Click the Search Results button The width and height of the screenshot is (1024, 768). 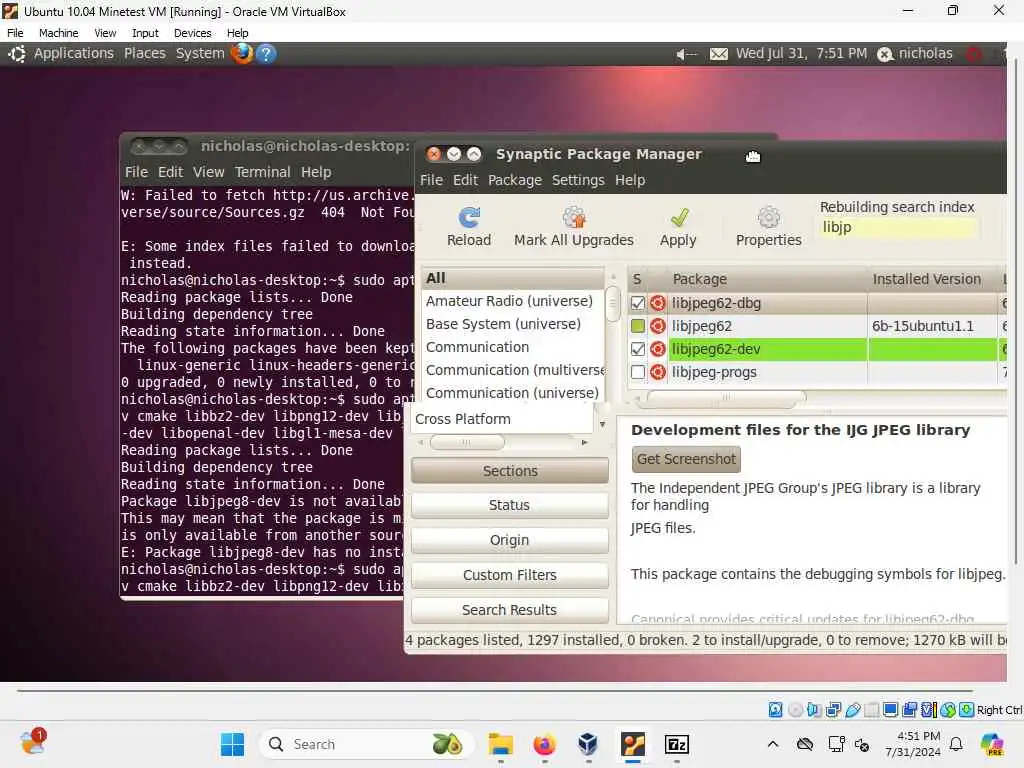pos(510,610)
